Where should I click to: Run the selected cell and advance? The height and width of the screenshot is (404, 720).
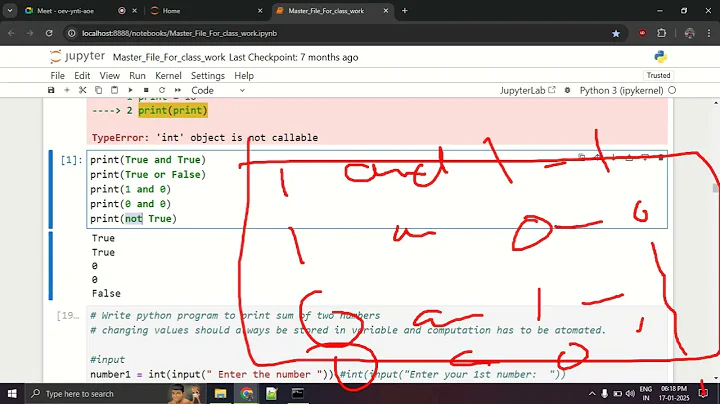130,90
